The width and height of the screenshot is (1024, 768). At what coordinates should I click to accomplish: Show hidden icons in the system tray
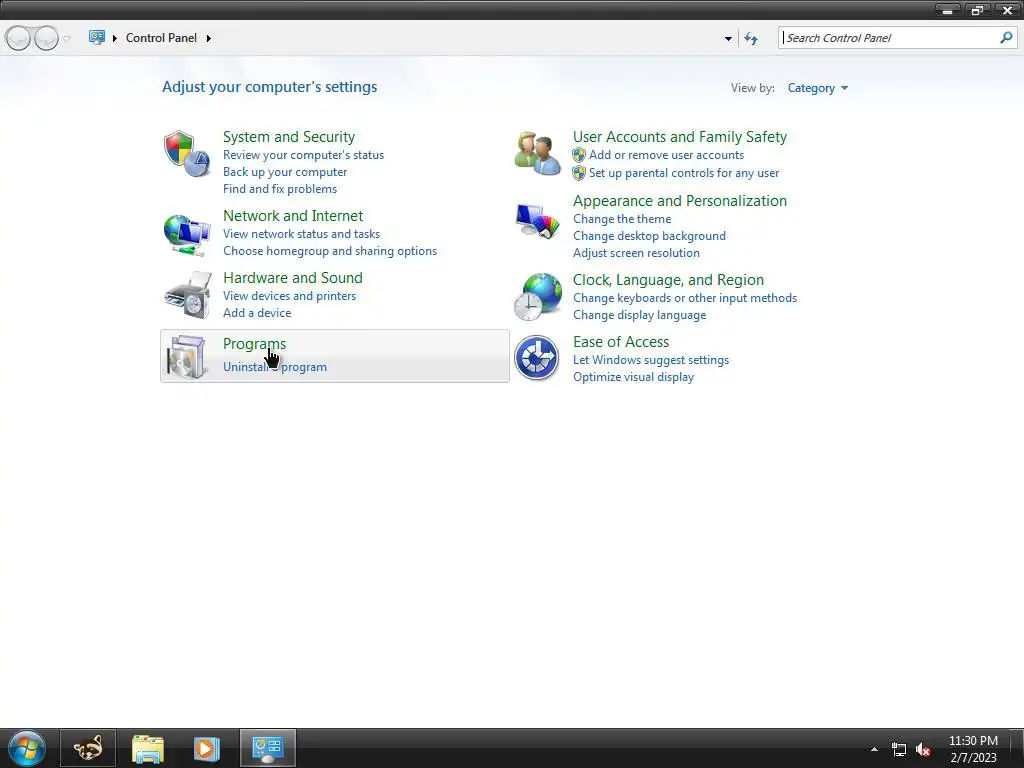coord(874,749)
